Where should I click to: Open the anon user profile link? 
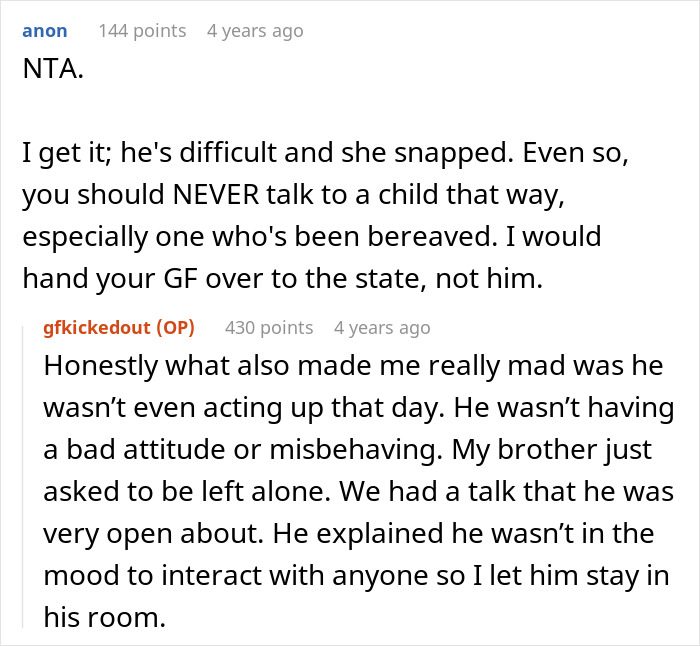[x=44, y=31]
